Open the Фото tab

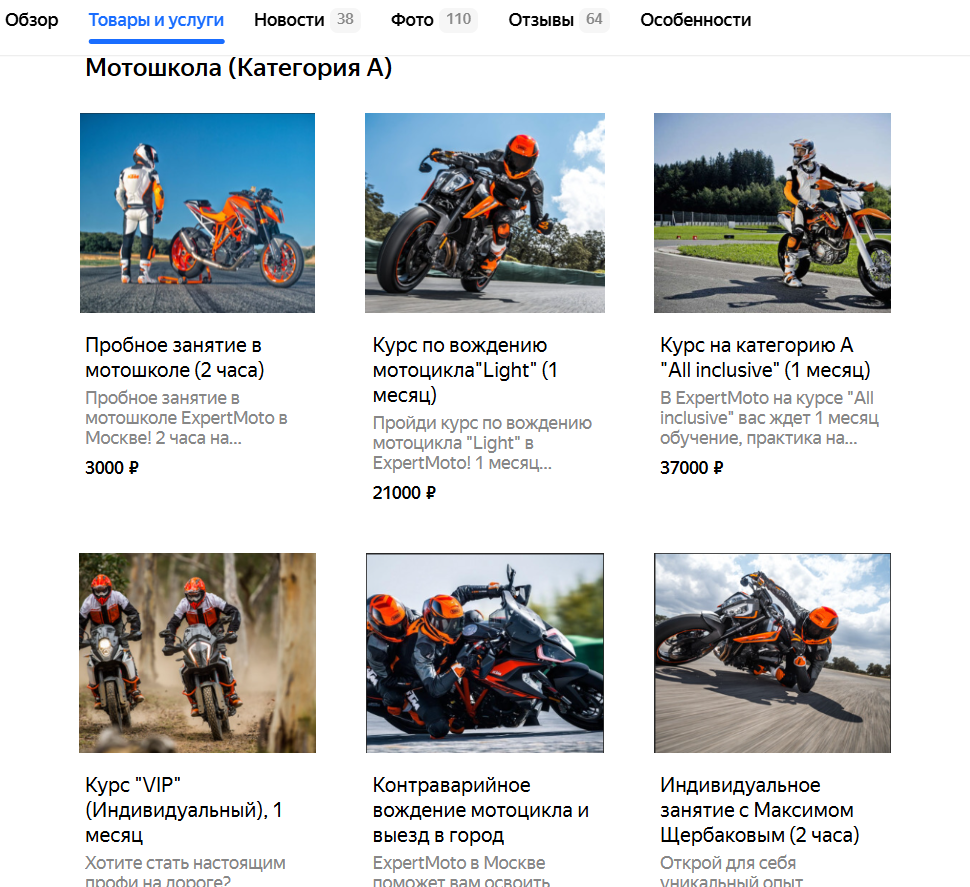pos(434,20)
